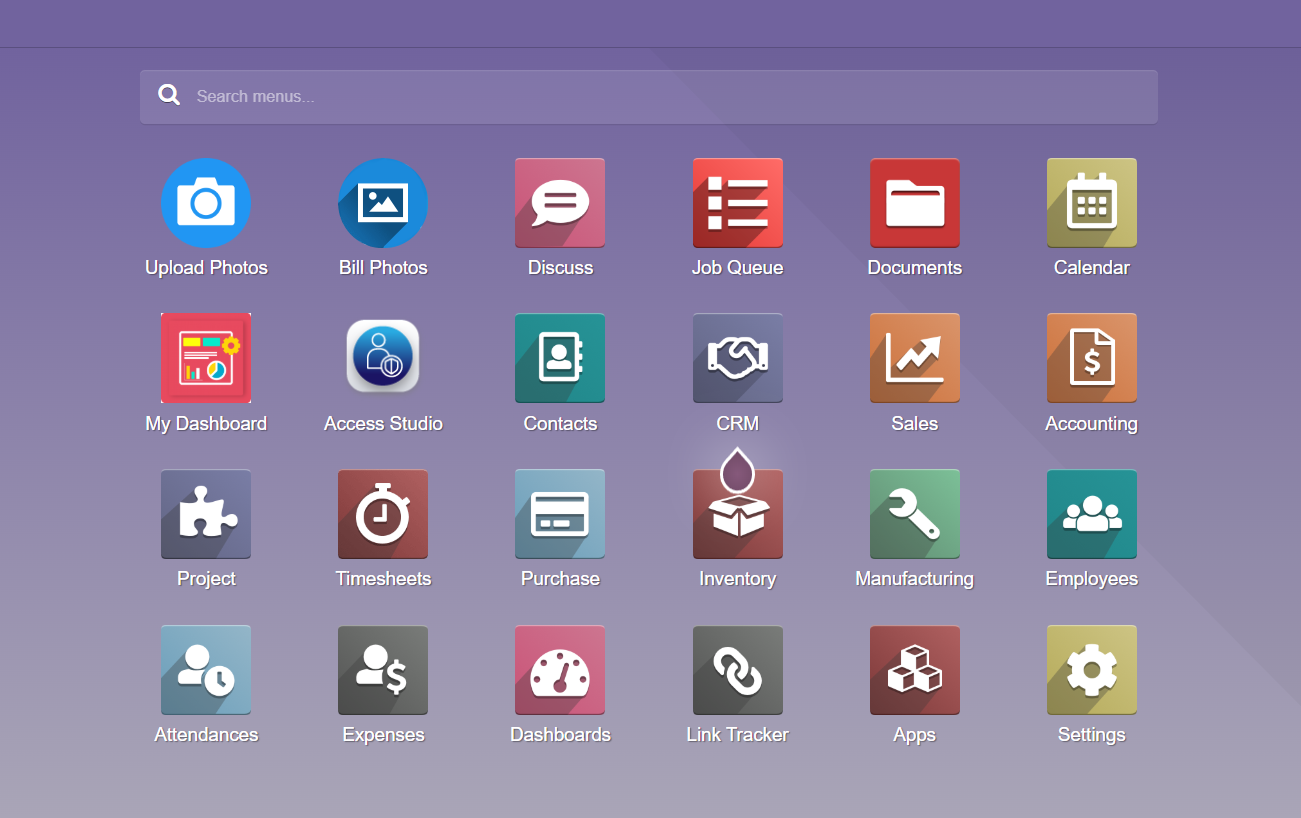Open the Sales chart icon
The height and width of the screenshot is (818, 1301).
click(x=914, y=358)
